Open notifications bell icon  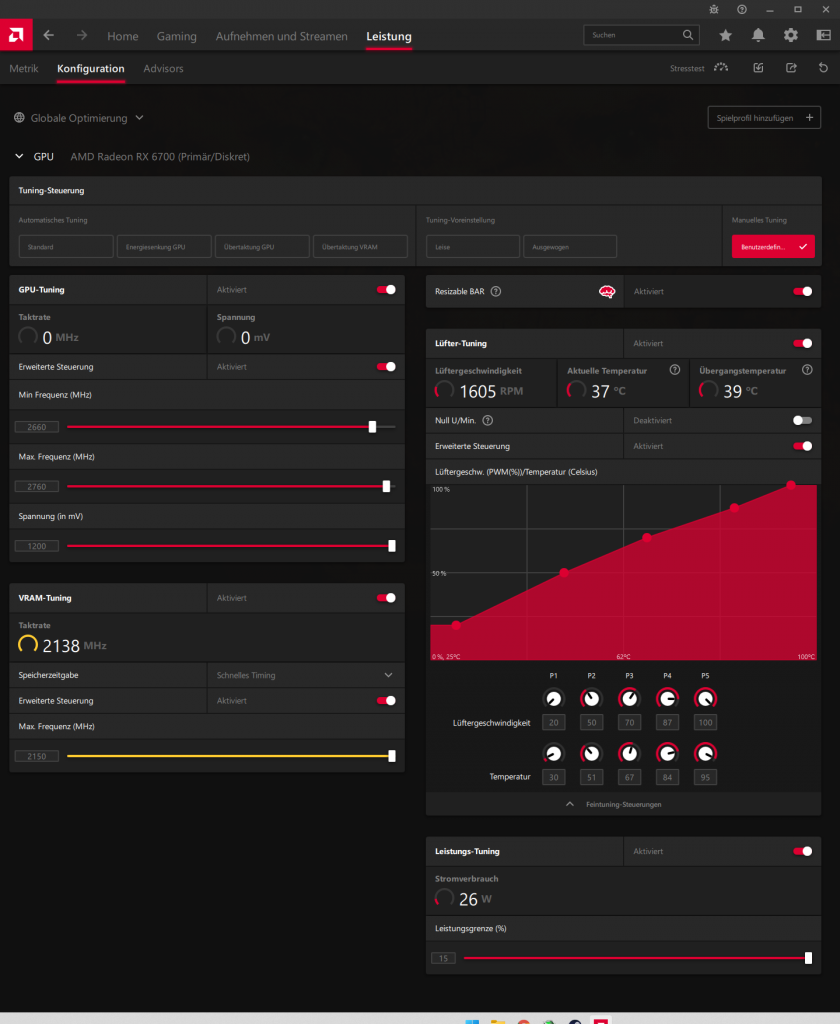click(x=758, y=35)
